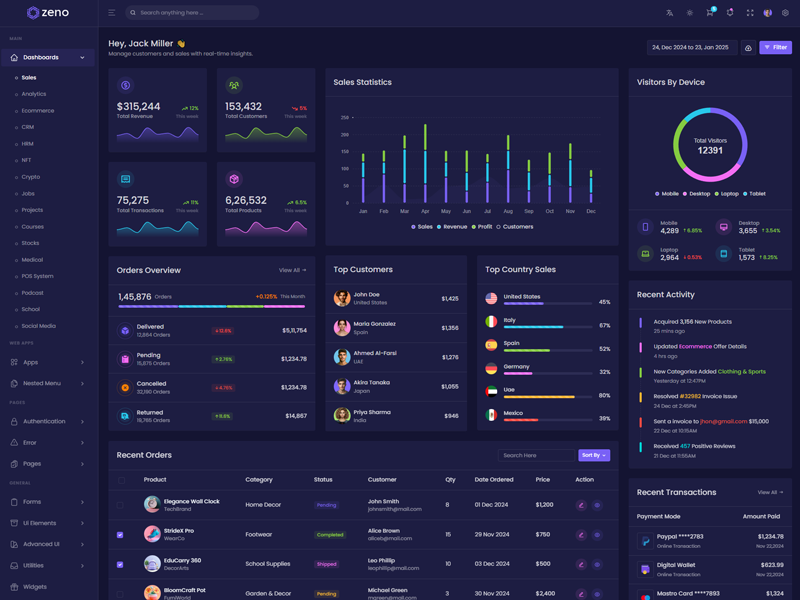The width and height of the screenshot is (800, 600).
Task: Select Analytics in the sidebar
Action: click(x=34, y=94)
